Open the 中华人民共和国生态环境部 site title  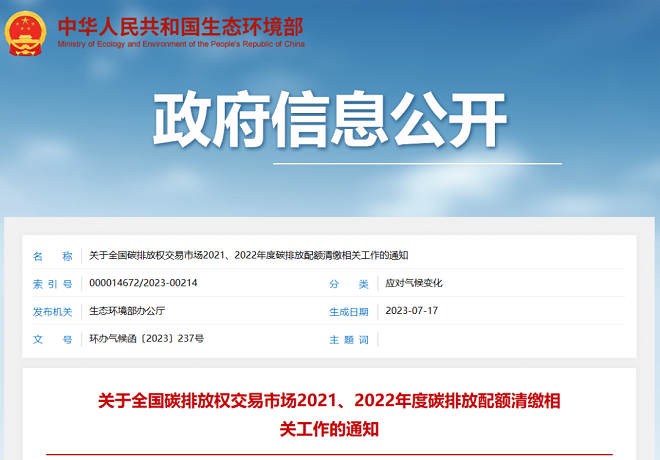tap(180, 24)
